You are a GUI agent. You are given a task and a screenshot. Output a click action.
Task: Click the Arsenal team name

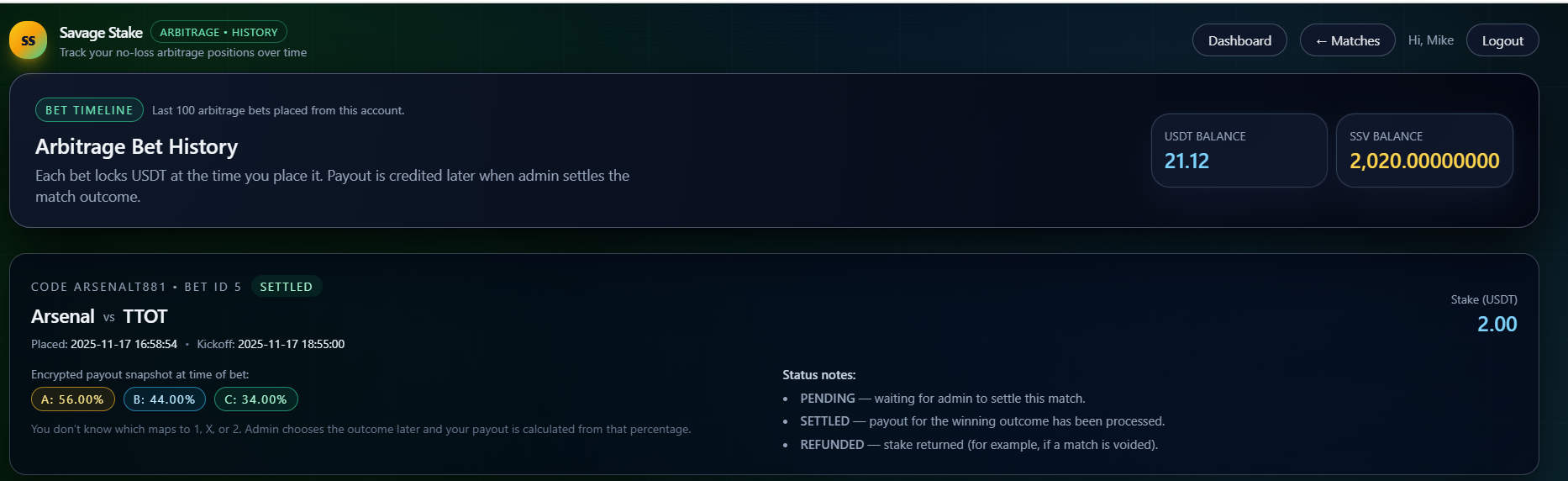point(63,317)
